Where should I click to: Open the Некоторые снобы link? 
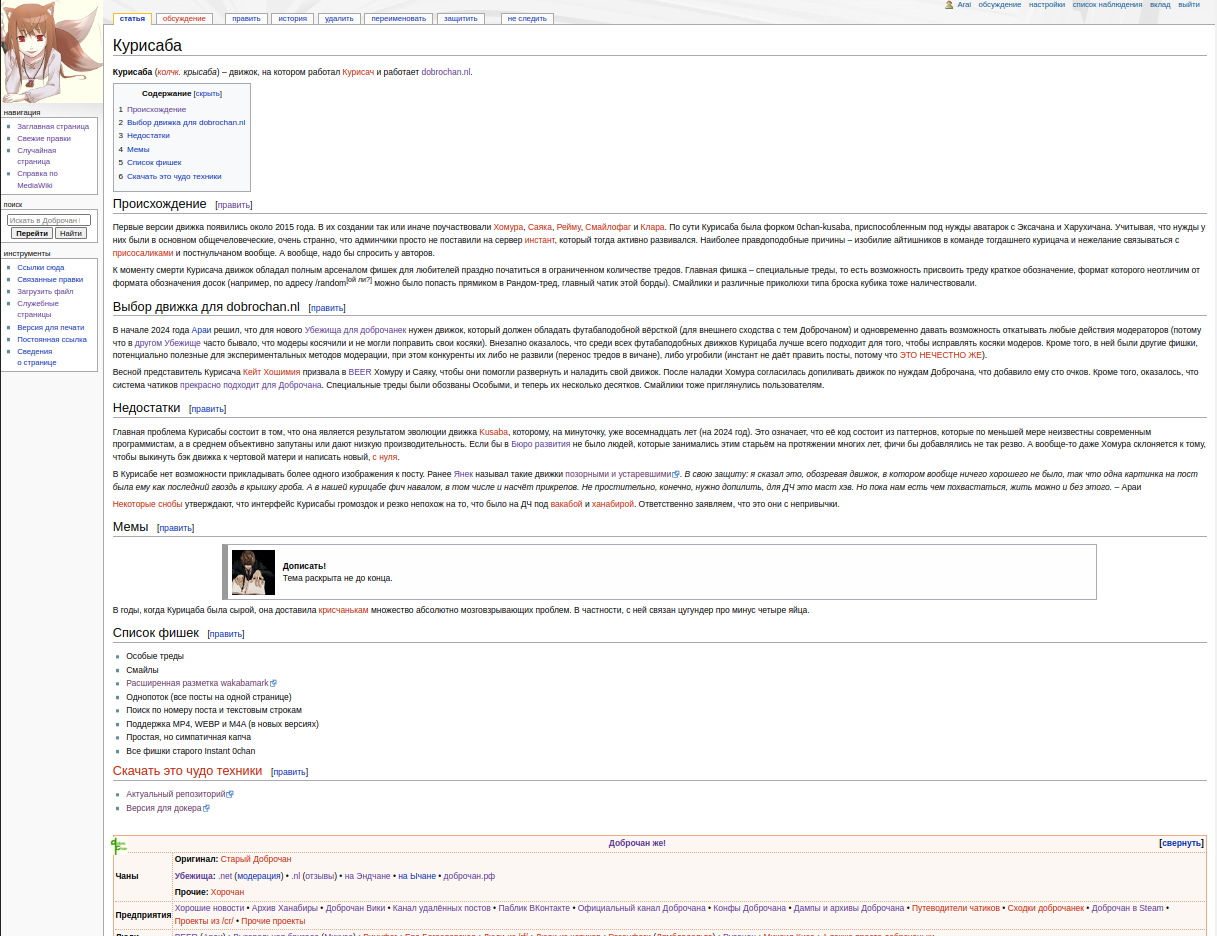pyautogui.click(x=148, y=504)
